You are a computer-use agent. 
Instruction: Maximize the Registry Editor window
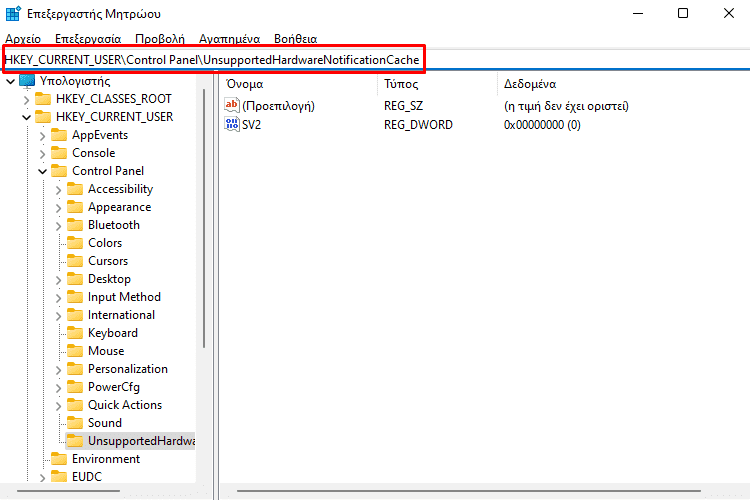pos(683,13)
